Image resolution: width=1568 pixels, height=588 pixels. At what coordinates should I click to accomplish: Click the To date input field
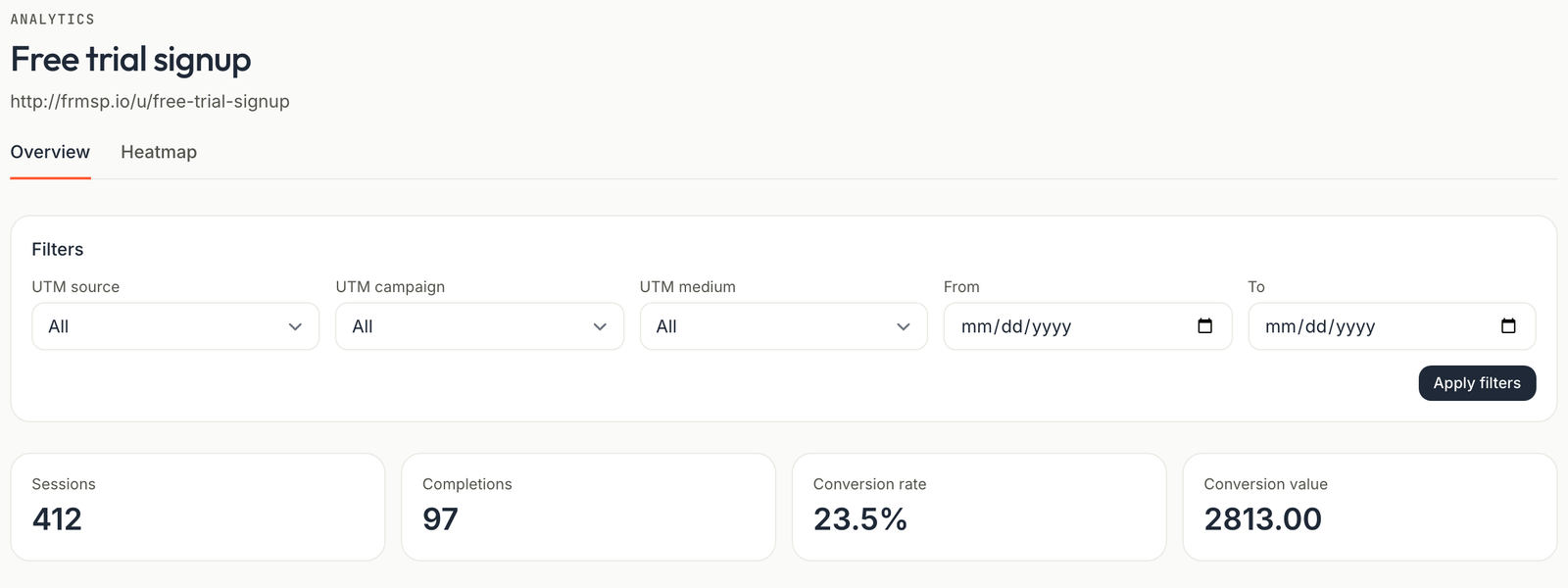tap(1392, 326)
